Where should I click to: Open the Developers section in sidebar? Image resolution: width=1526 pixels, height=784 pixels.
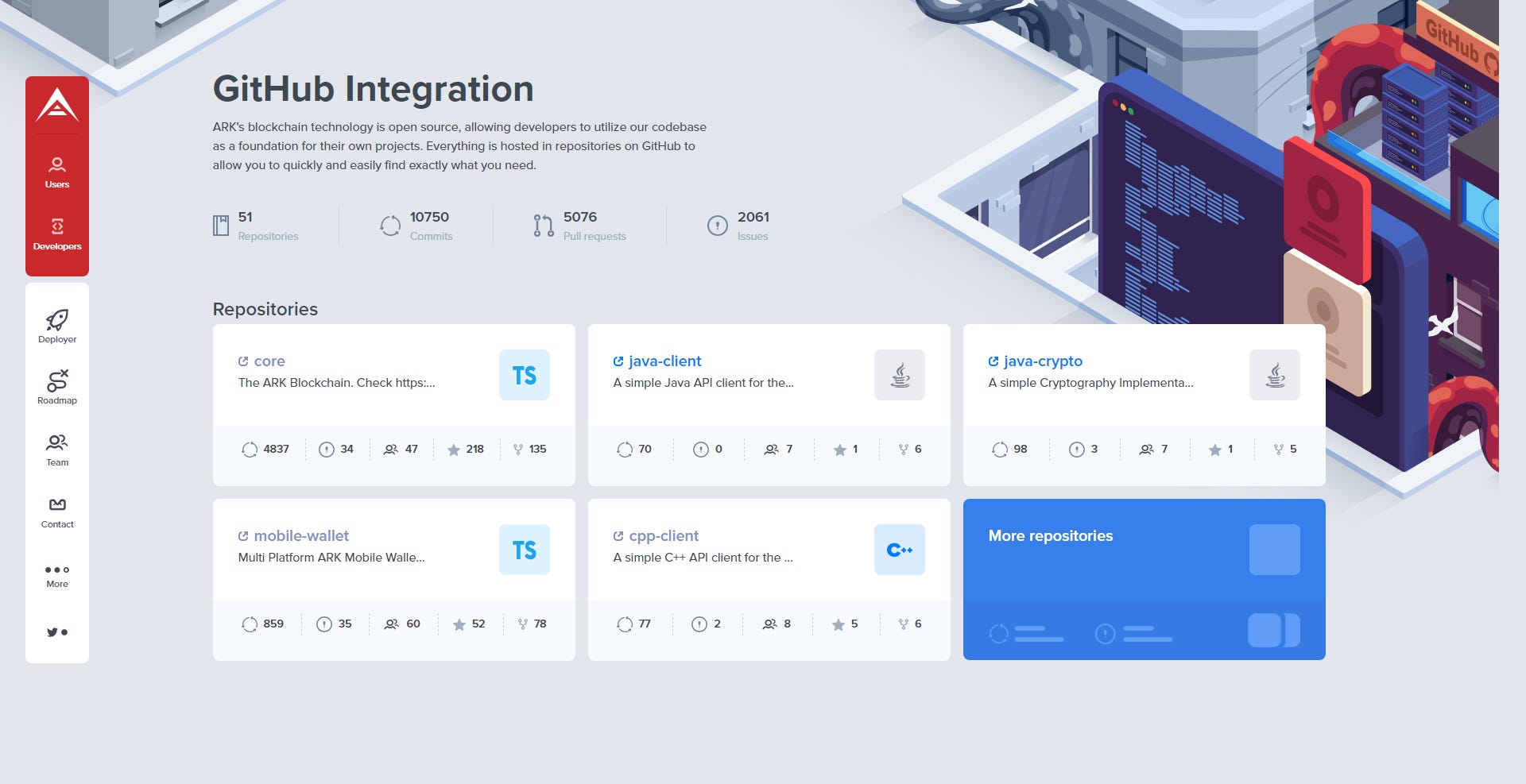(x=56, y=234)
